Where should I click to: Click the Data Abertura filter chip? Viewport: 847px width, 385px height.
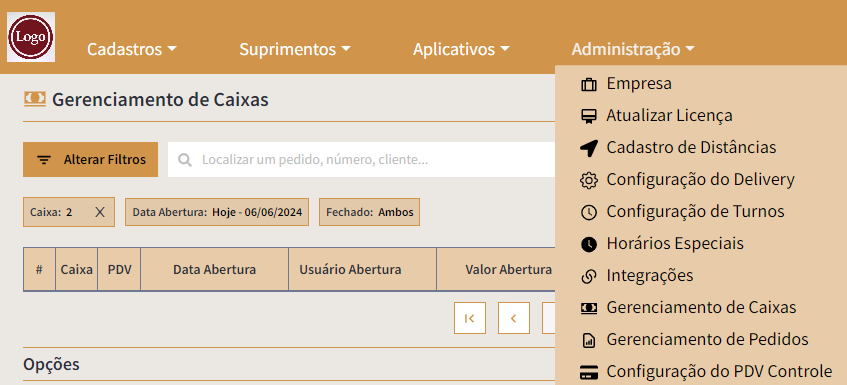click(x=217, y=212)
